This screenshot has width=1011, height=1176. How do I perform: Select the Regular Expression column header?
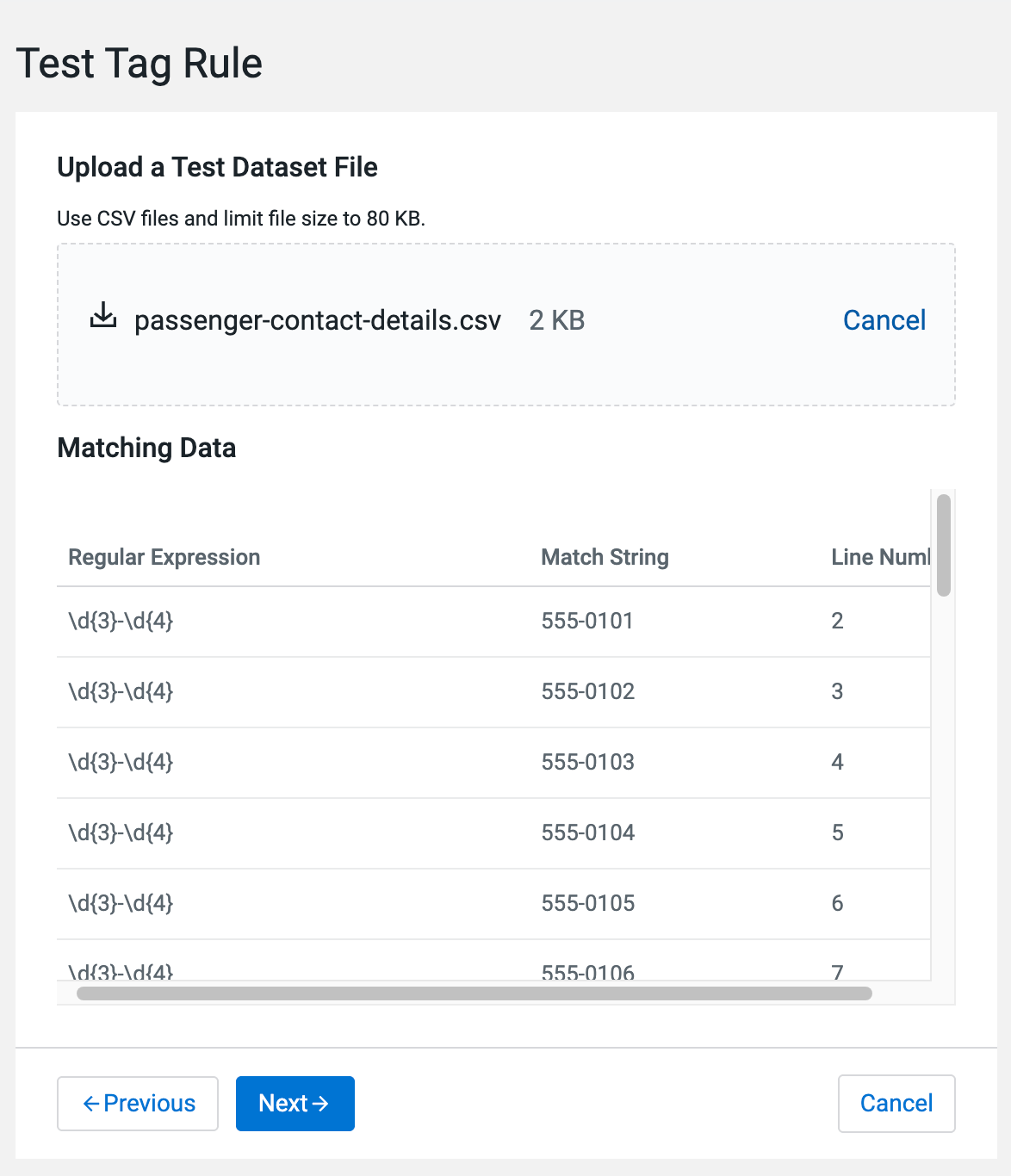[x=164, y=557]
